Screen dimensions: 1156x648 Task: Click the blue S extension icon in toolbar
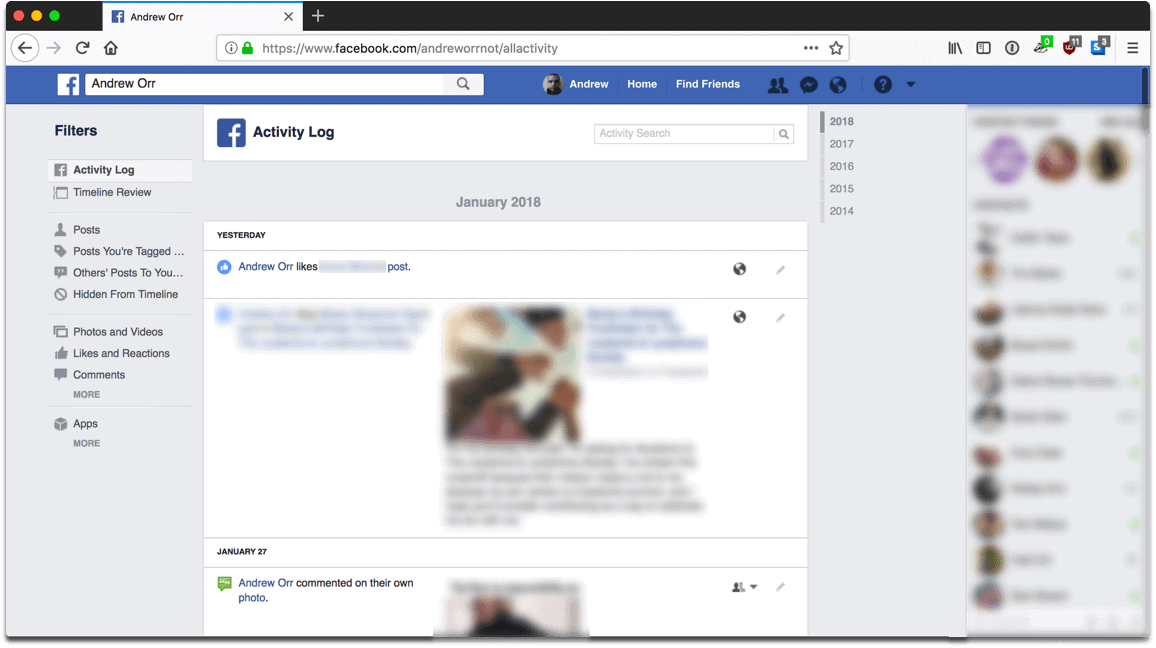point(1099,46)
